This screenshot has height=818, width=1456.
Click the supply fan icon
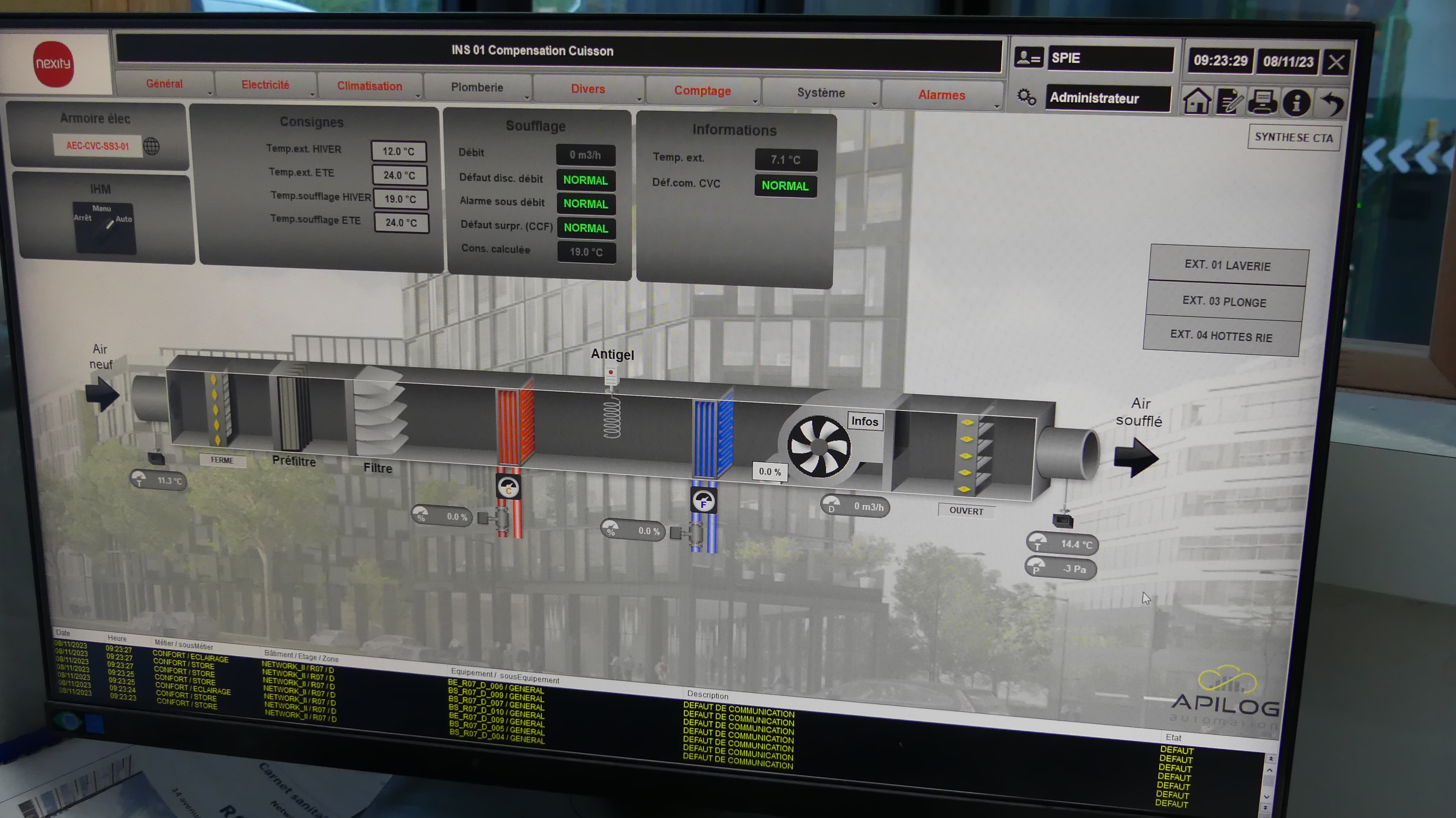[x=818, y=446]
